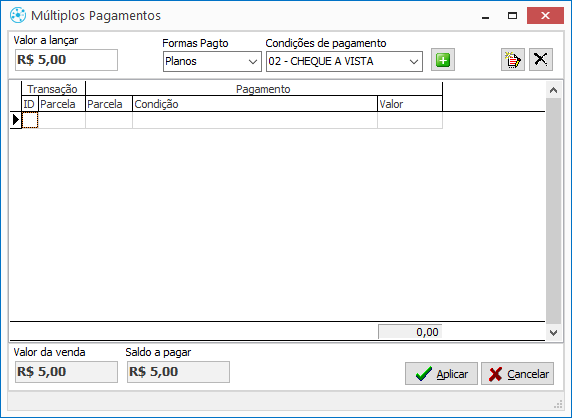Click the black X delete payment icon

pos(541,60)
